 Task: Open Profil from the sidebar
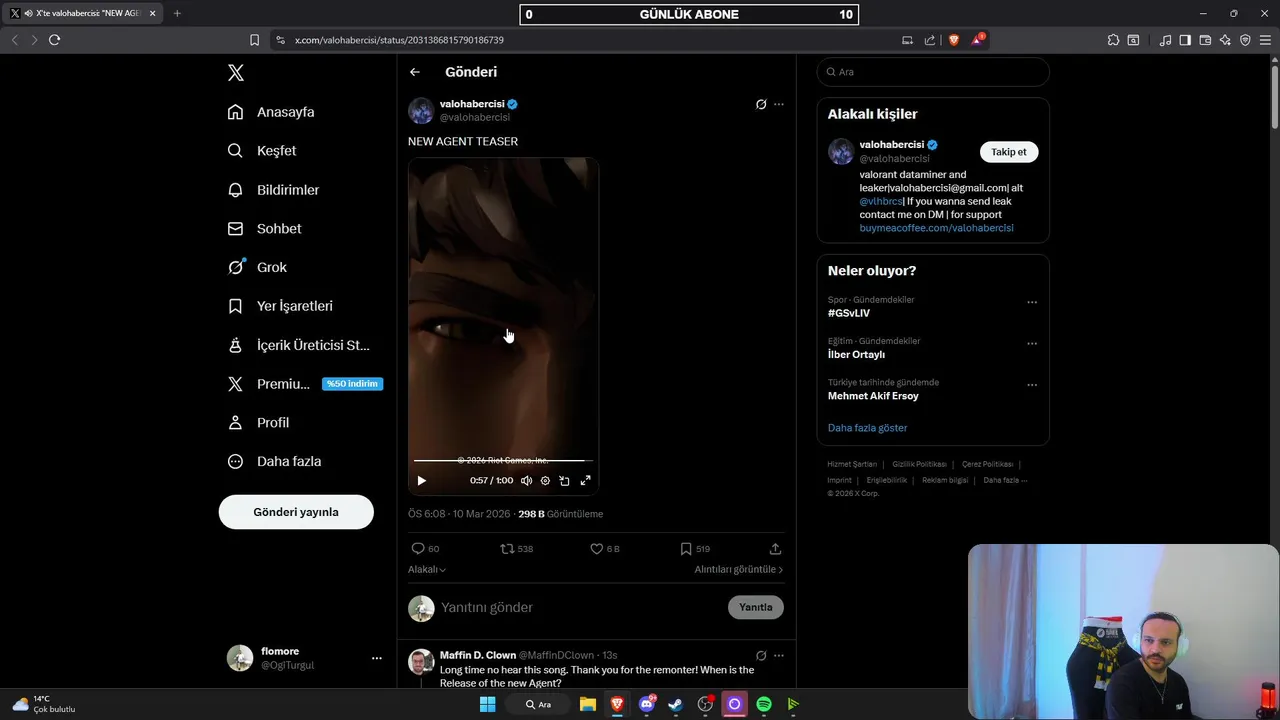click(x=258, y=423)
